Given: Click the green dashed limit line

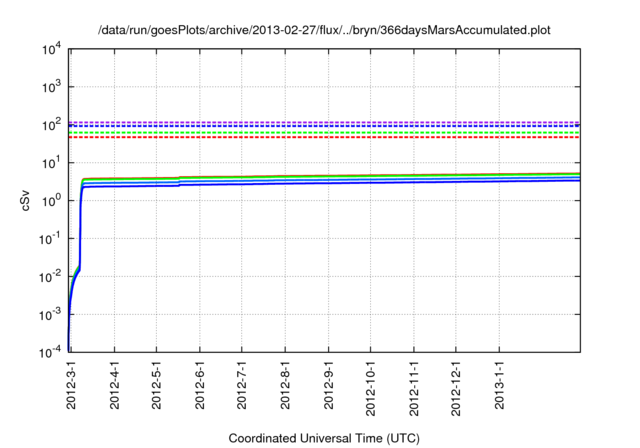Looking at the screenshot, I should [324, 133].
